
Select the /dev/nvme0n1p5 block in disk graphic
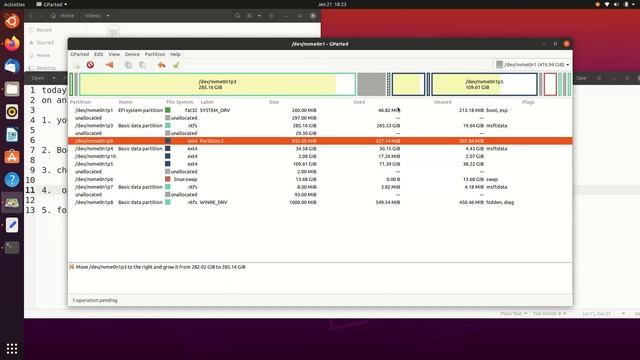pyautogui.click(x=484, y=84)
